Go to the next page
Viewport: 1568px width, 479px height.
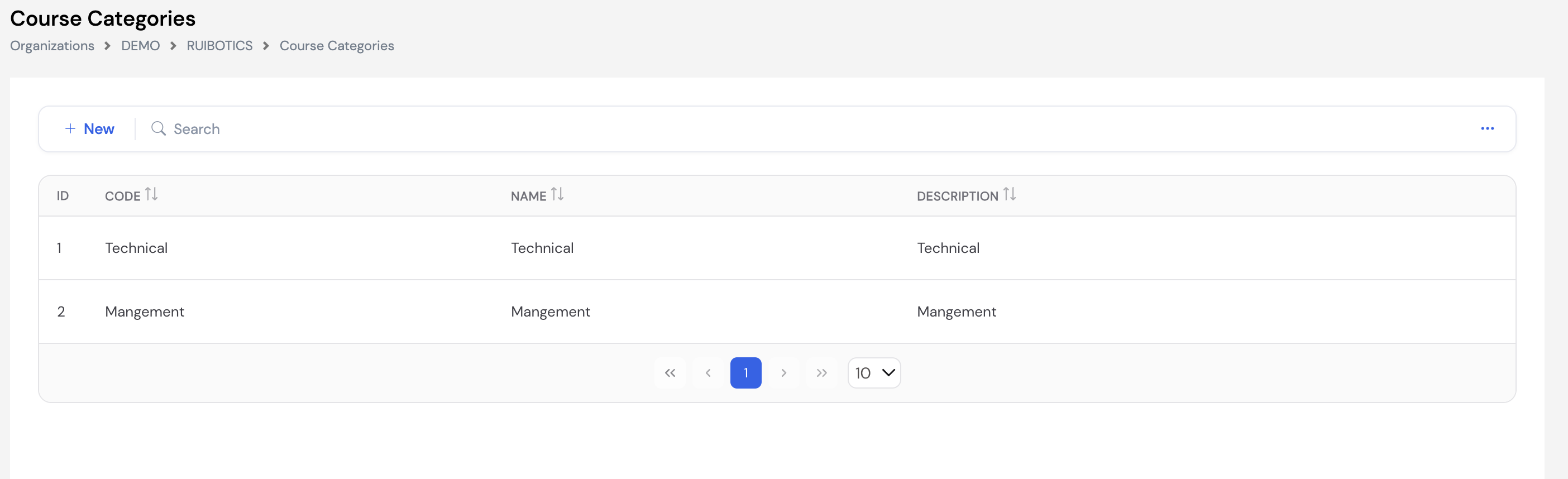pos(784,372)
